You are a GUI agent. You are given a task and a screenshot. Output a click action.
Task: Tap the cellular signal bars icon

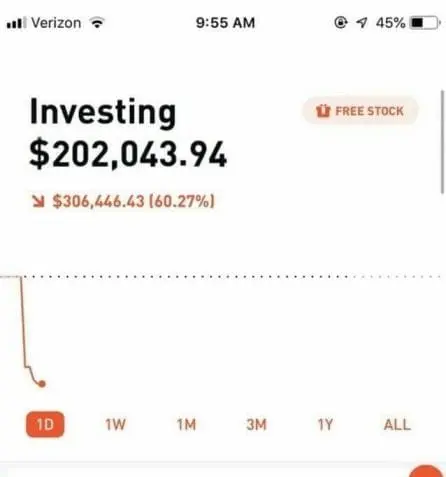[16, 23]
